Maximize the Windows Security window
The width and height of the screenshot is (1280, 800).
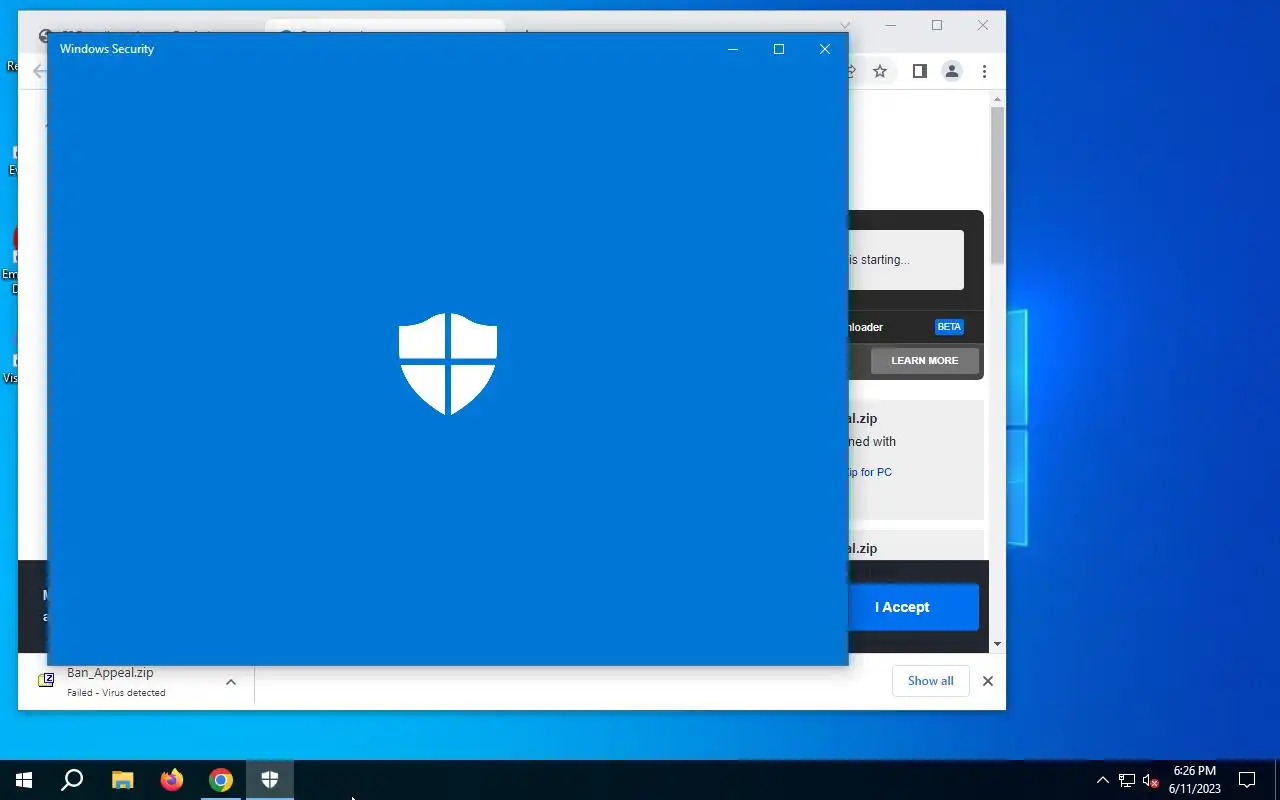(779, 49)
